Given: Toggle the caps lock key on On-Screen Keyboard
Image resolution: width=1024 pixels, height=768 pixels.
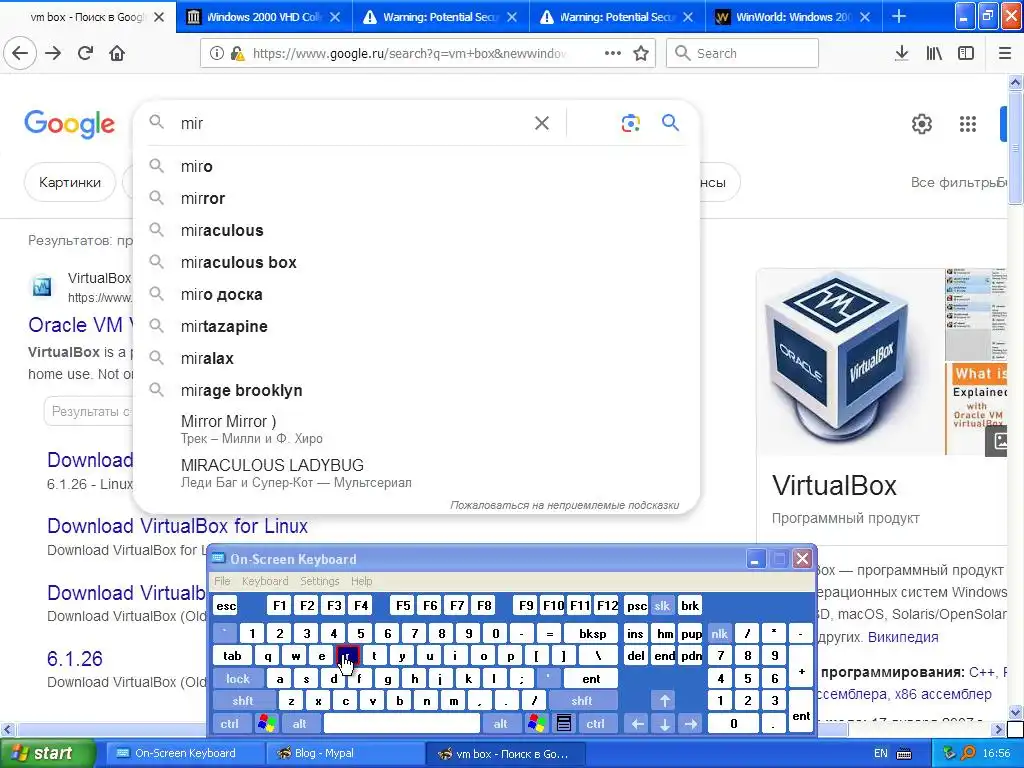Looking at the screenshot, I should (238, 679).
